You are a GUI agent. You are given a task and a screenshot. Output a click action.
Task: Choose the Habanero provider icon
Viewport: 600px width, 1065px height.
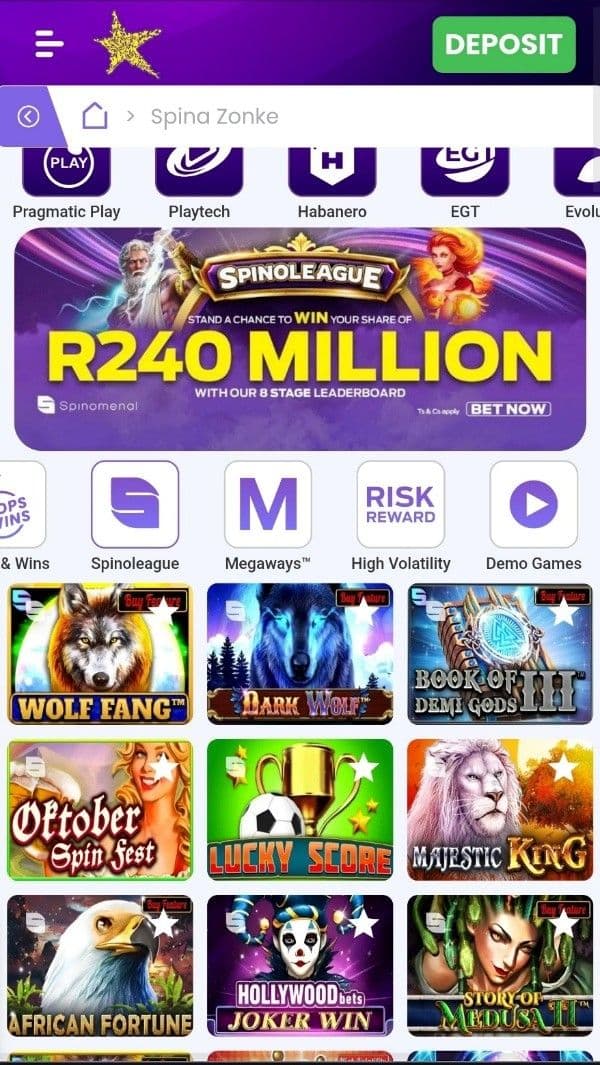pyautogui.click(x=332, y=171)
